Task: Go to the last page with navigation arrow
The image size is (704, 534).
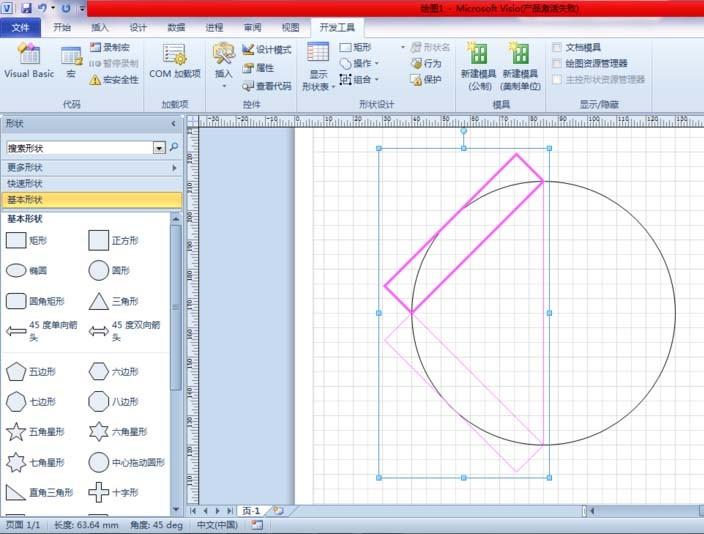Action: point(230,511)
